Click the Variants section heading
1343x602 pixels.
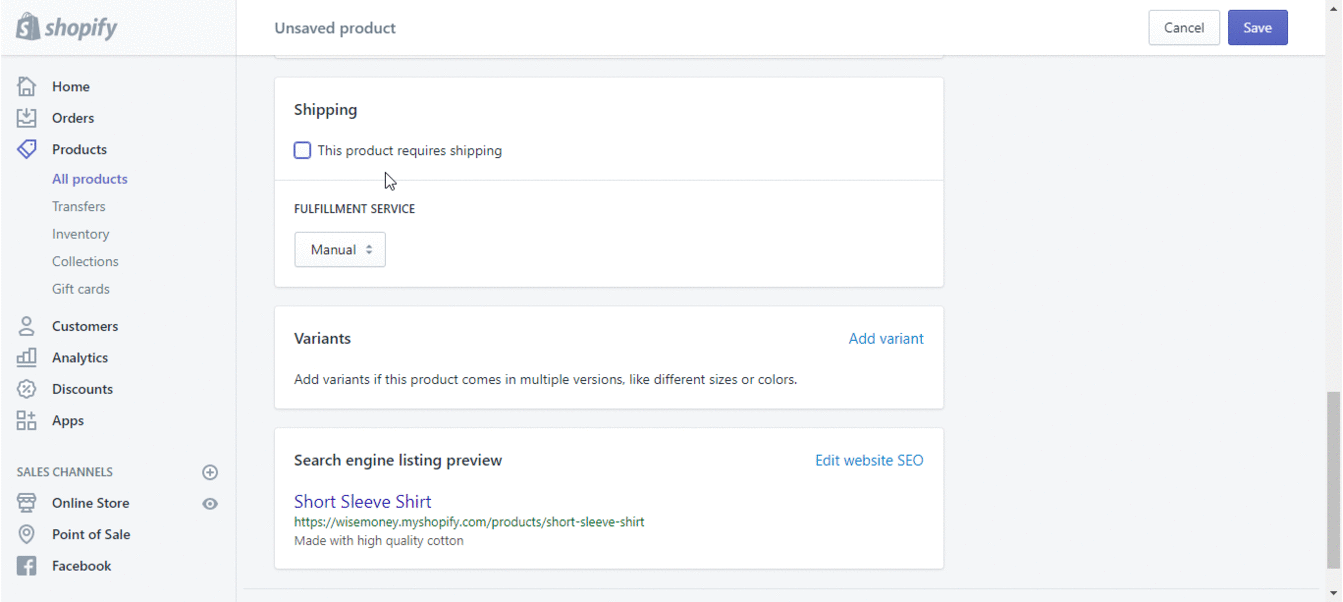[322, 339]
